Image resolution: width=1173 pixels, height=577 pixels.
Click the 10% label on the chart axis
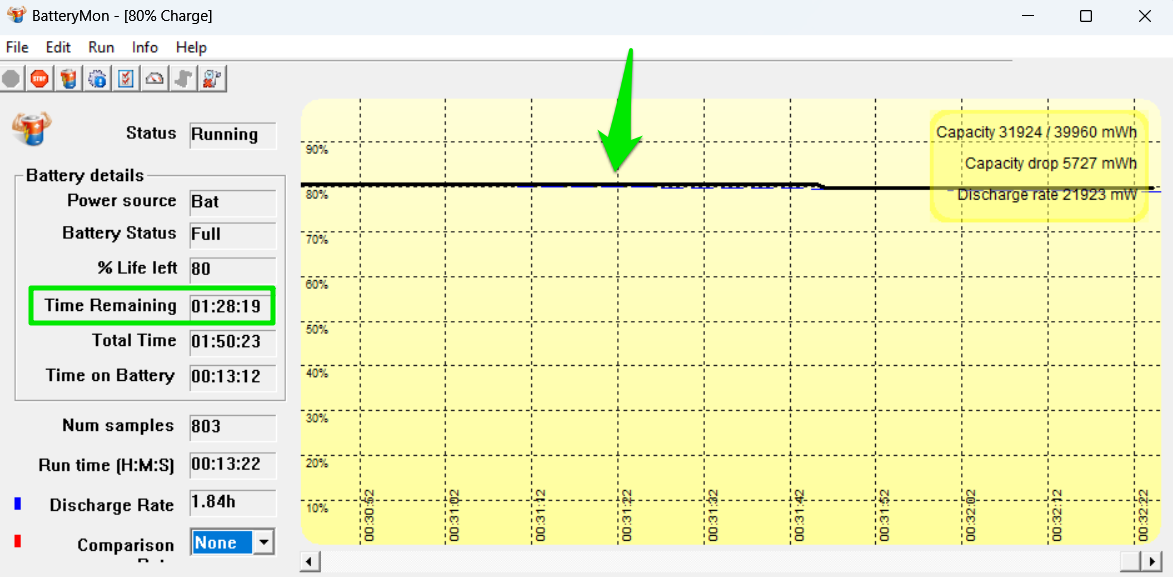[317, 508]
